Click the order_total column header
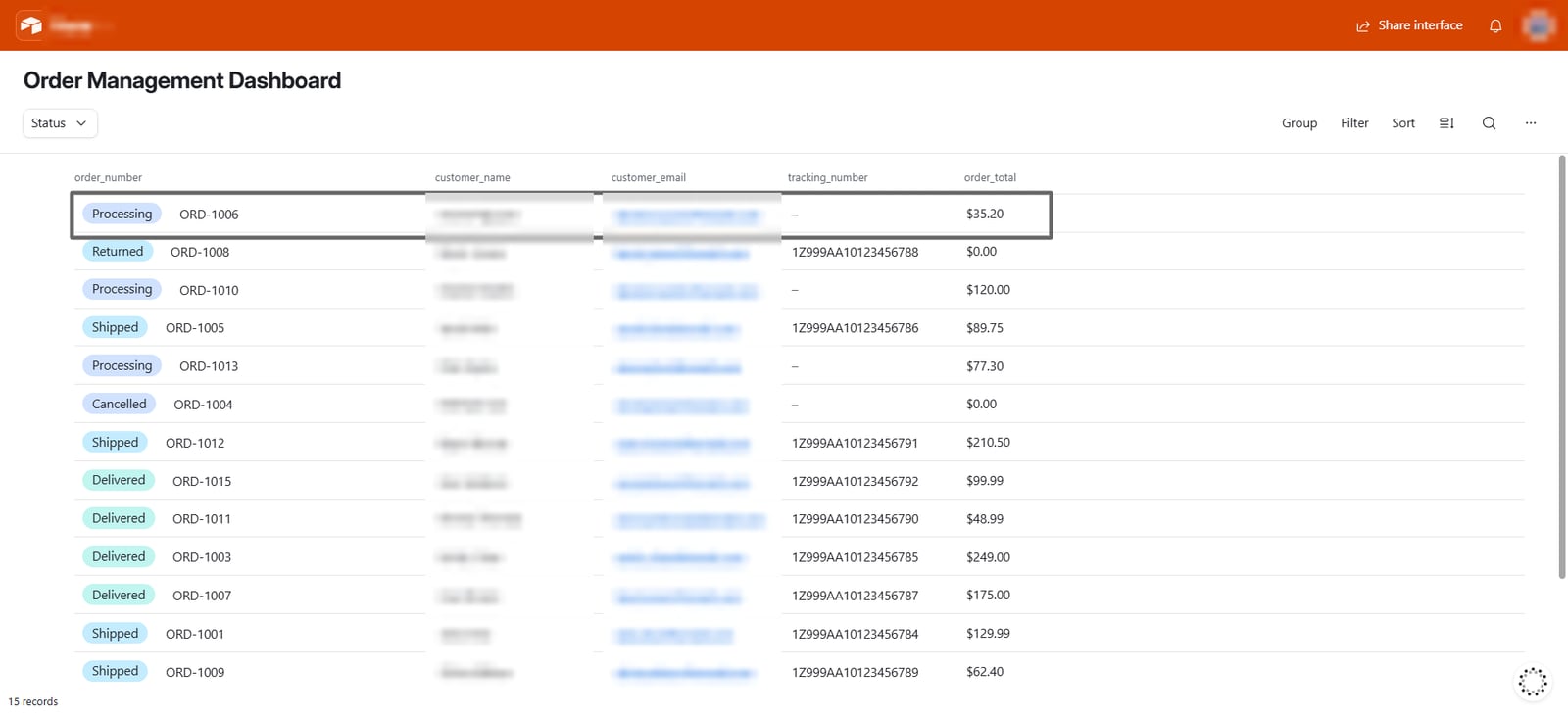Viewport: 1568px width, 717px height. tap(990, 178)
